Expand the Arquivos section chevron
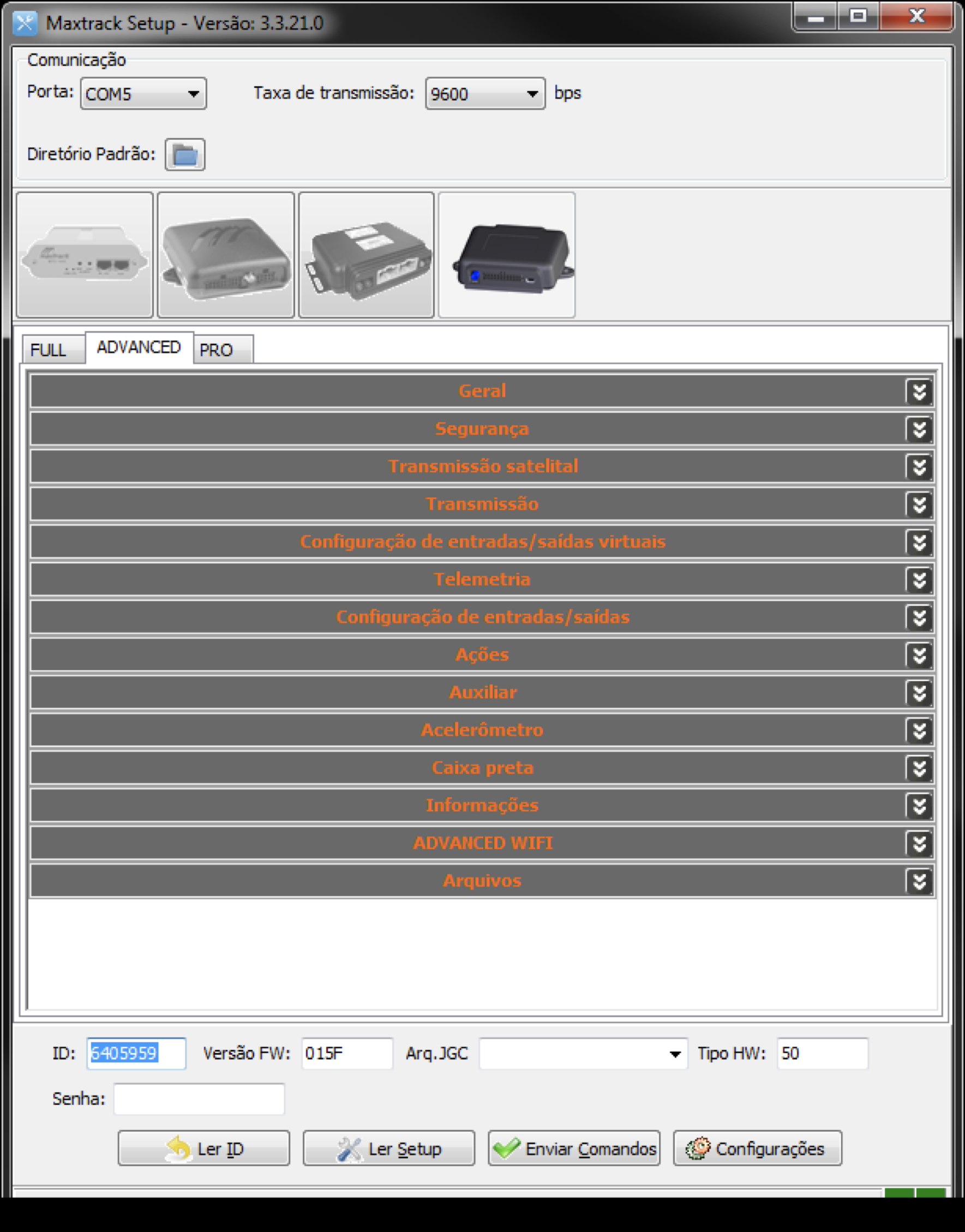Screen dimensions: 965x1232 (919, 881)
